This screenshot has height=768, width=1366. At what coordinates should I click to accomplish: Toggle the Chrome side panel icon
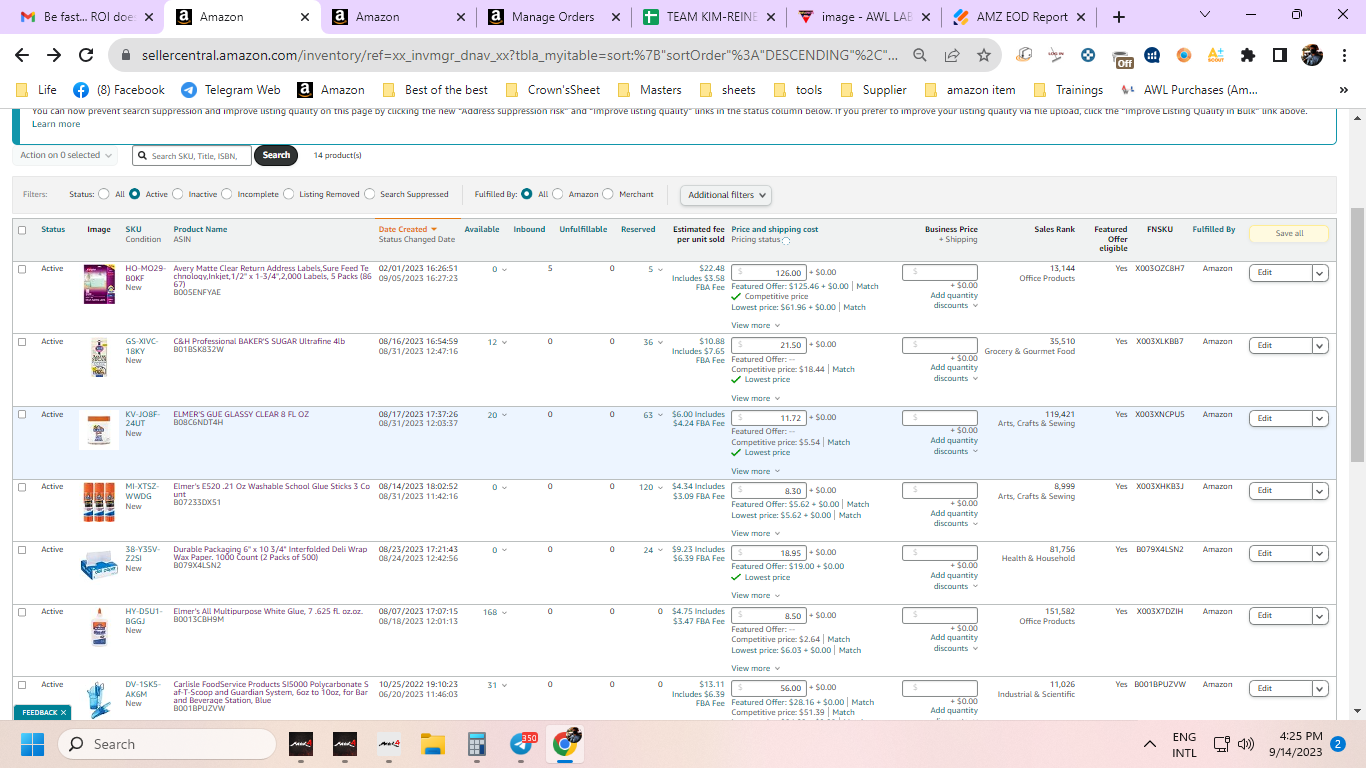point(1279,55)
